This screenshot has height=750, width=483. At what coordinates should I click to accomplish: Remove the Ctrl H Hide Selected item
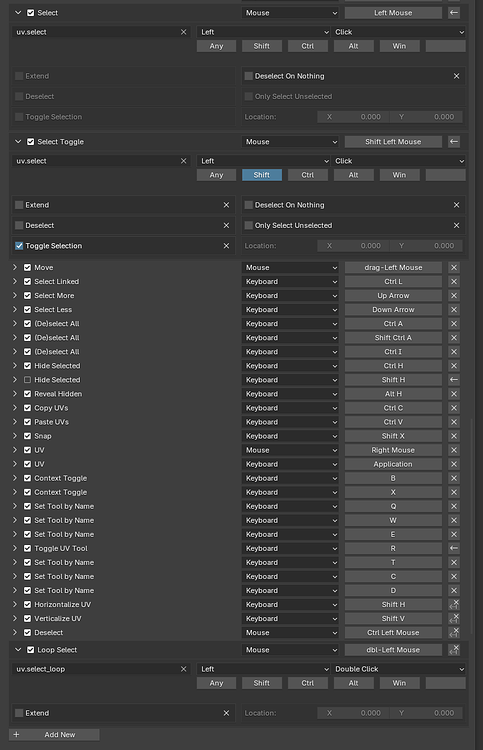454,366
